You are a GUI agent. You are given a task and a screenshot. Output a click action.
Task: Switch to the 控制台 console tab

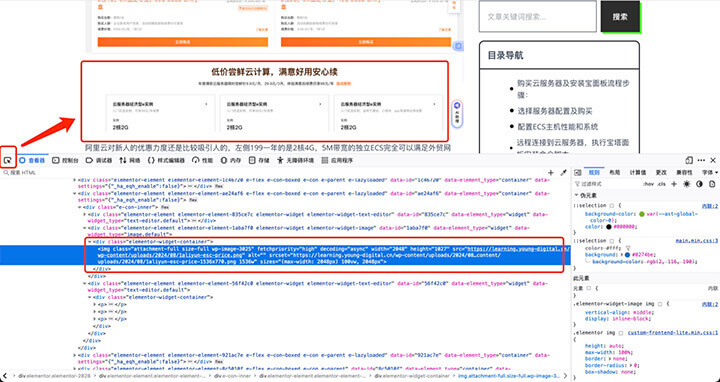66,160
